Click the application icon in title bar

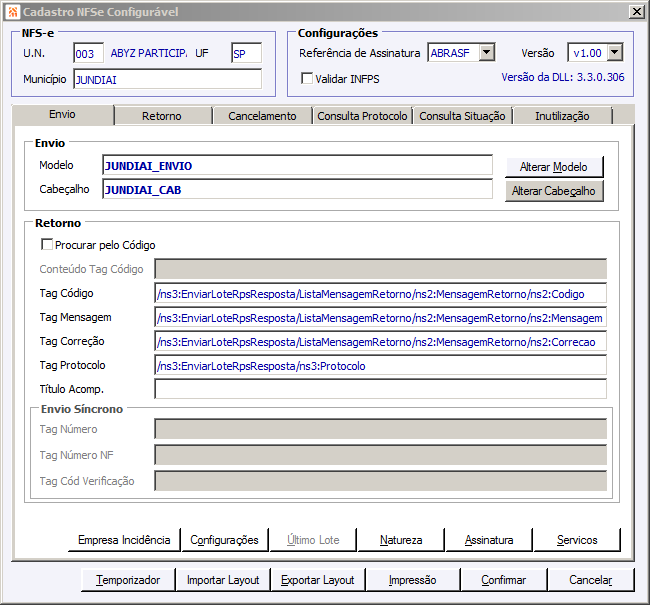(13, 12)
